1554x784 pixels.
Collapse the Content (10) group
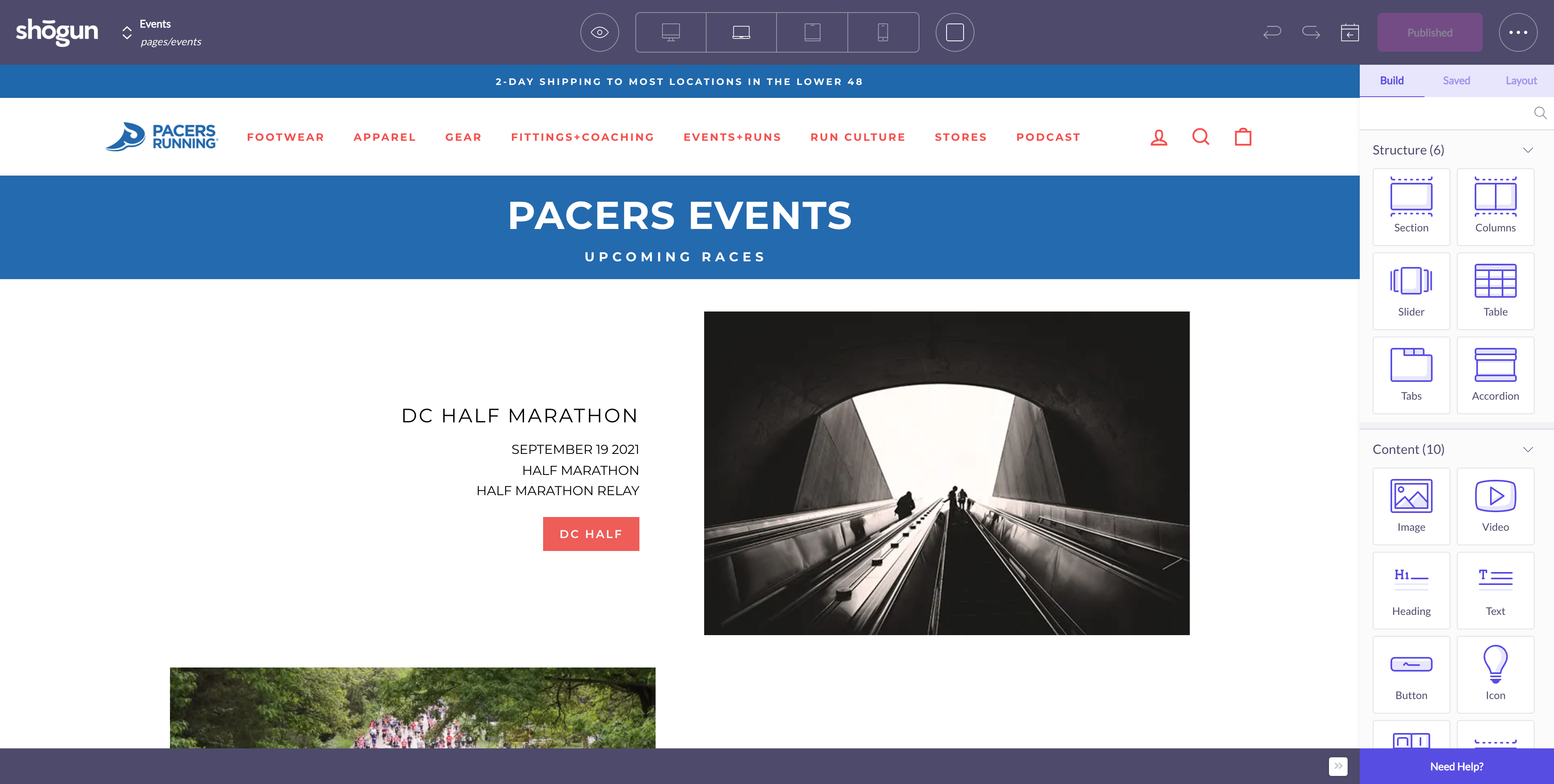(1528, 450)
